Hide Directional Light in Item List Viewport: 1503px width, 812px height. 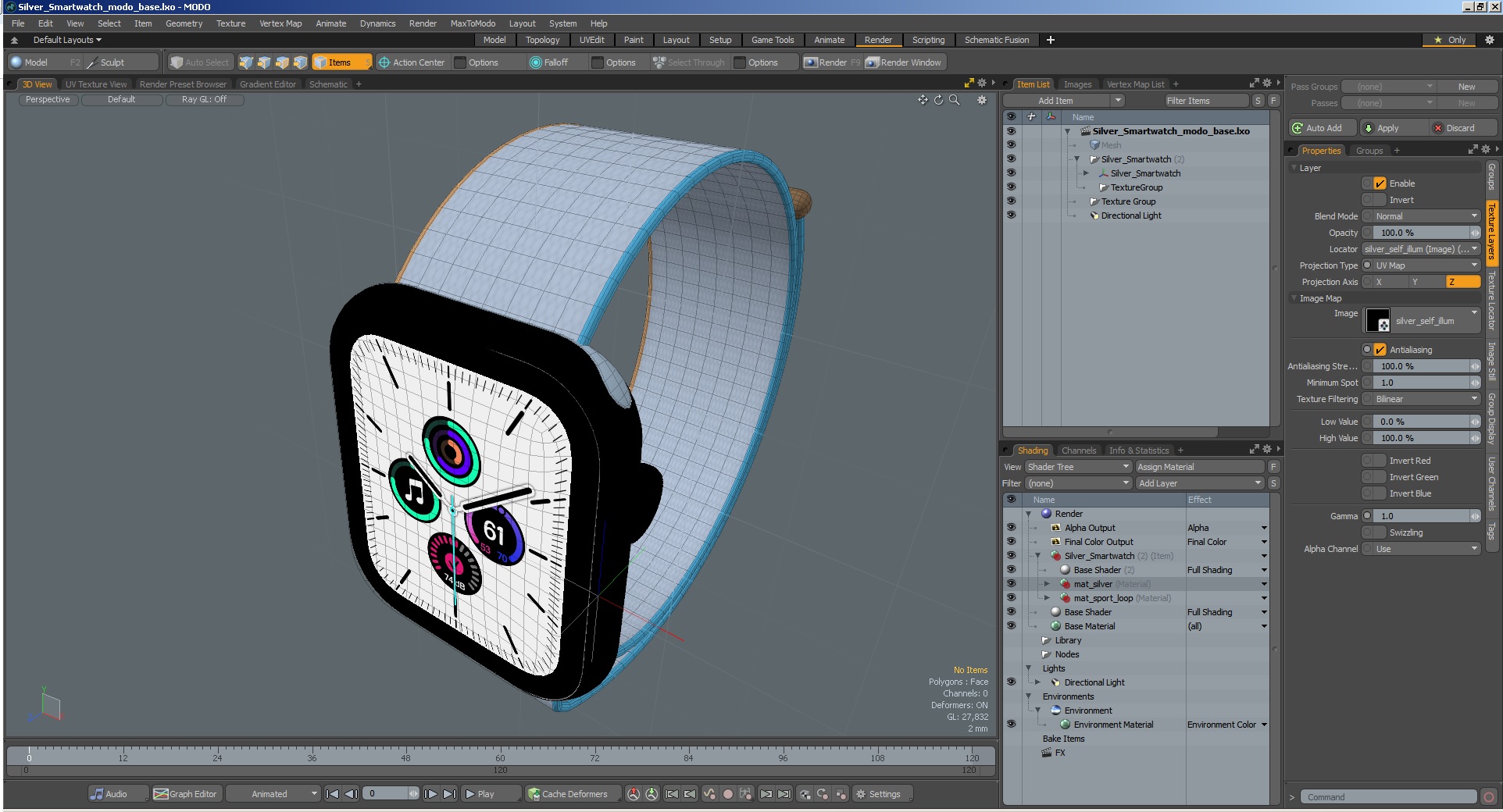[1011, 215]
